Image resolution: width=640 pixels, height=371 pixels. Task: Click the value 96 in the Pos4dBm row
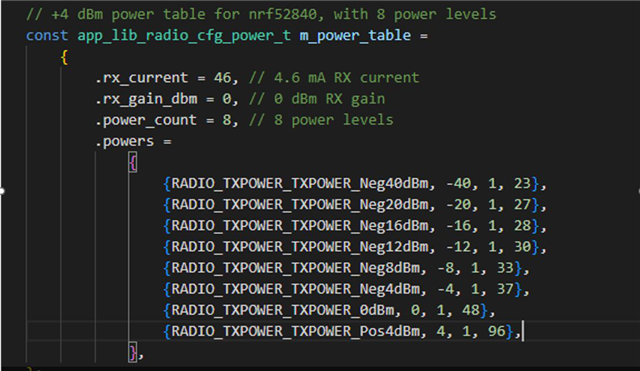pos(497,331)
